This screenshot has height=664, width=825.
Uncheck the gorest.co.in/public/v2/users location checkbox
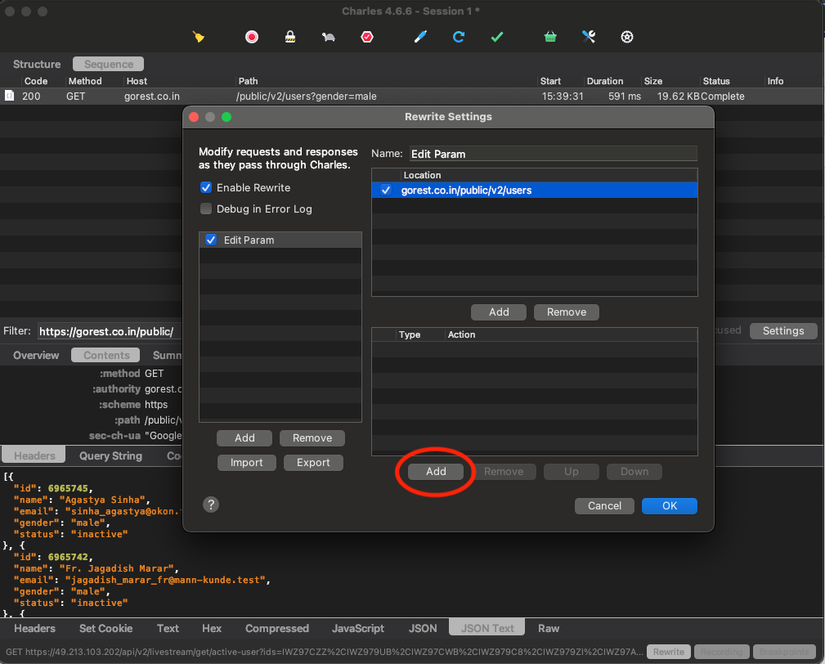(x=386, y=190)
